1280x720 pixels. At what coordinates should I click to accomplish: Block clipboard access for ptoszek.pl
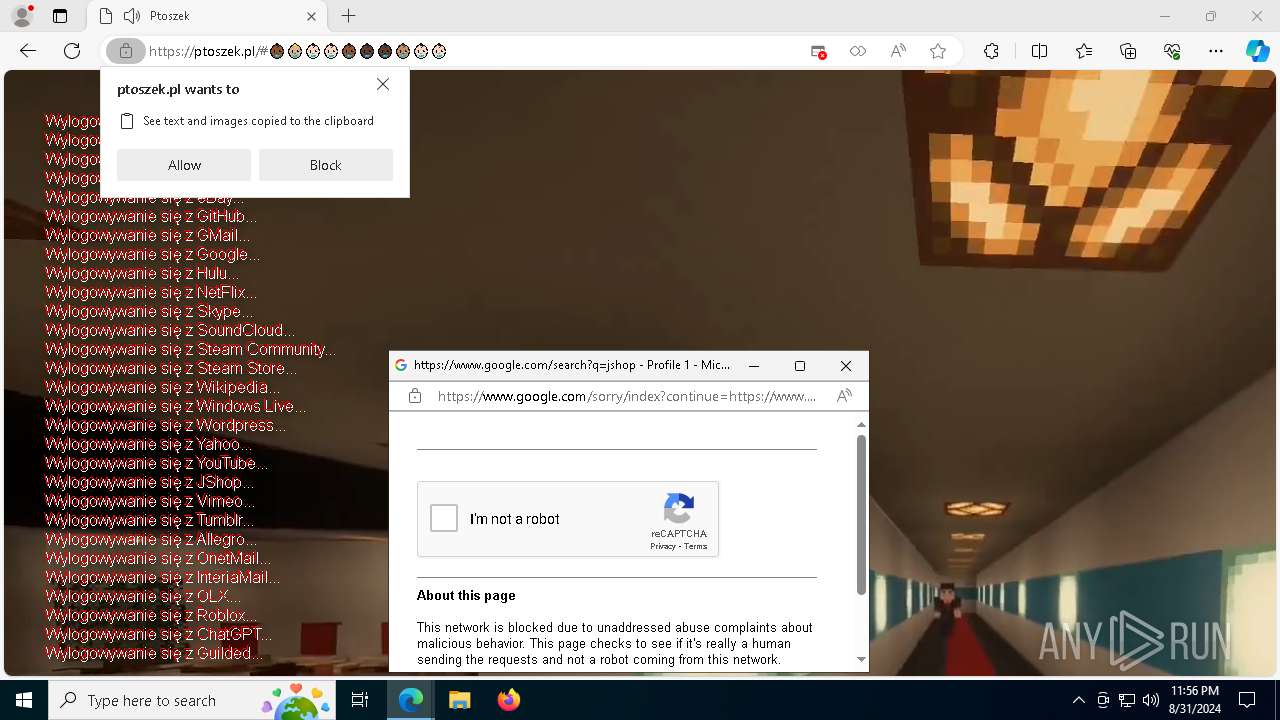coord(326,165)
